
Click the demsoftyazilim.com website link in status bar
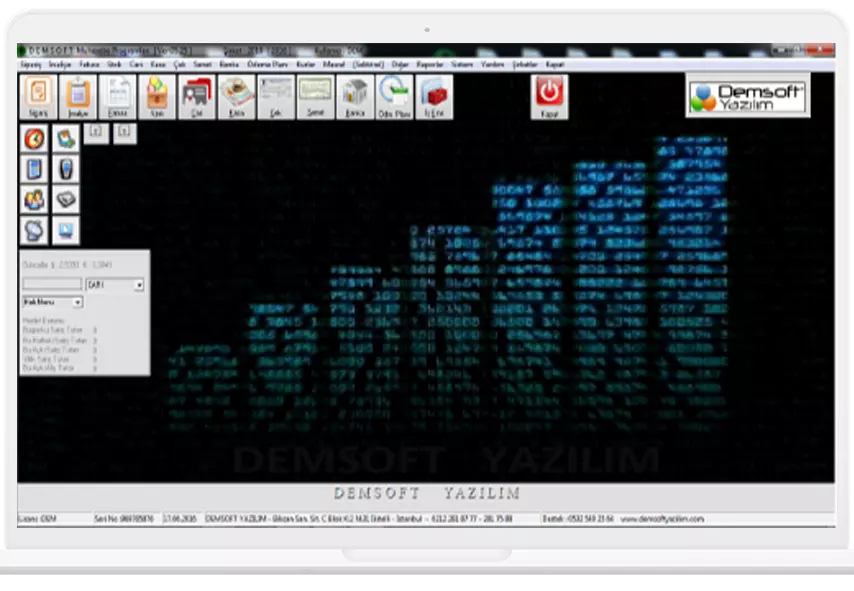(662, 519)
